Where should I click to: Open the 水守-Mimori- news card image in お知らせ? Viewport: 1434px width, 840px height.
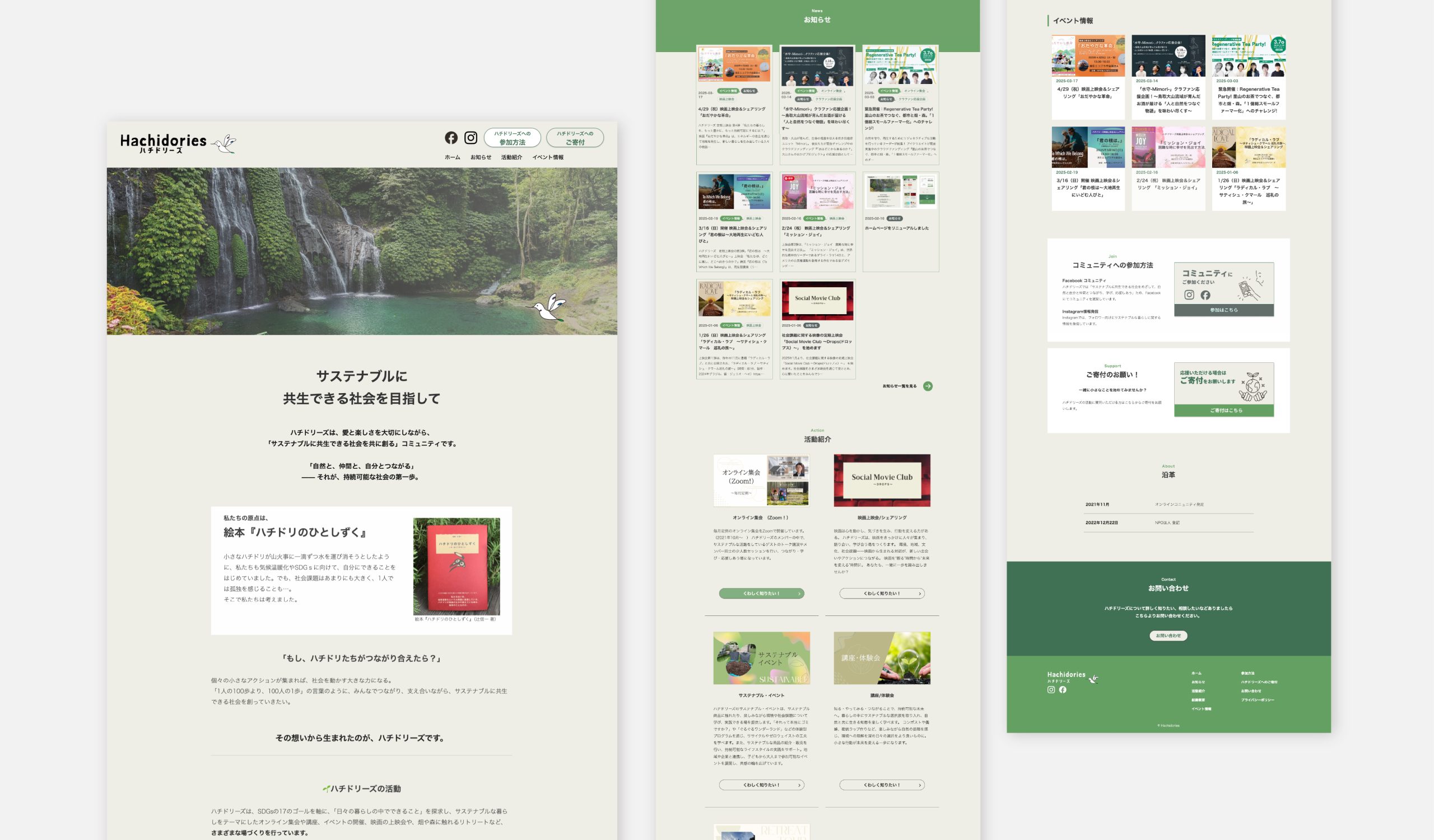click(817, 66)
